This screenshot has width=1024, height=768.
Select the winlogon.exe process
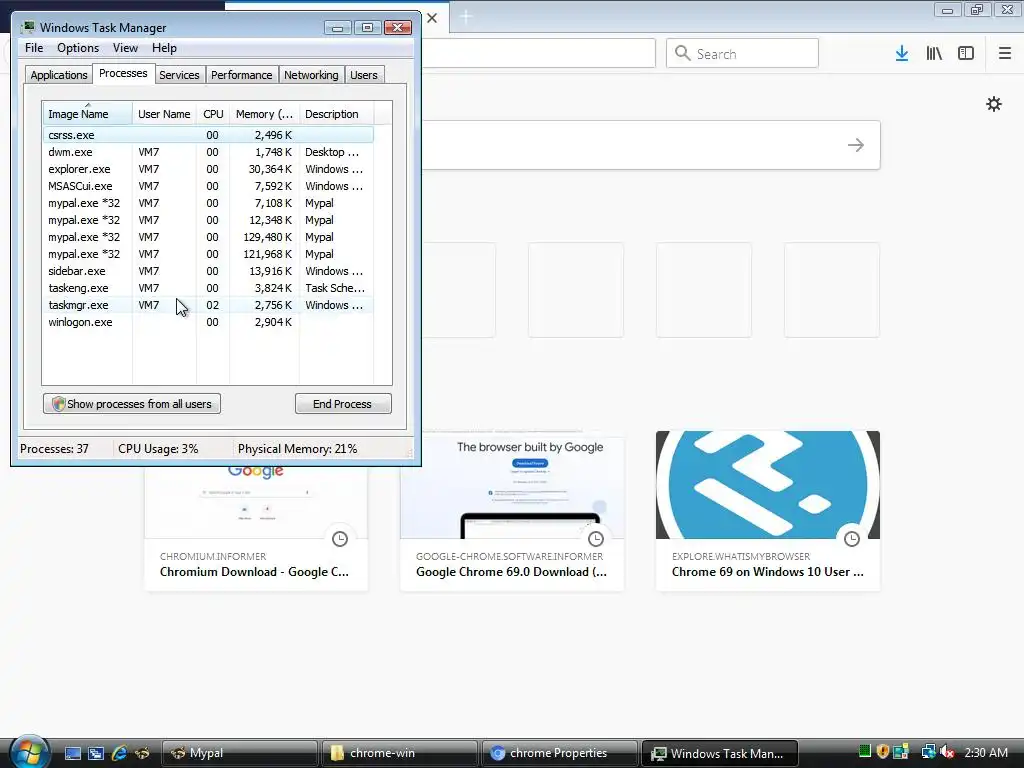[x=208, y=322]
